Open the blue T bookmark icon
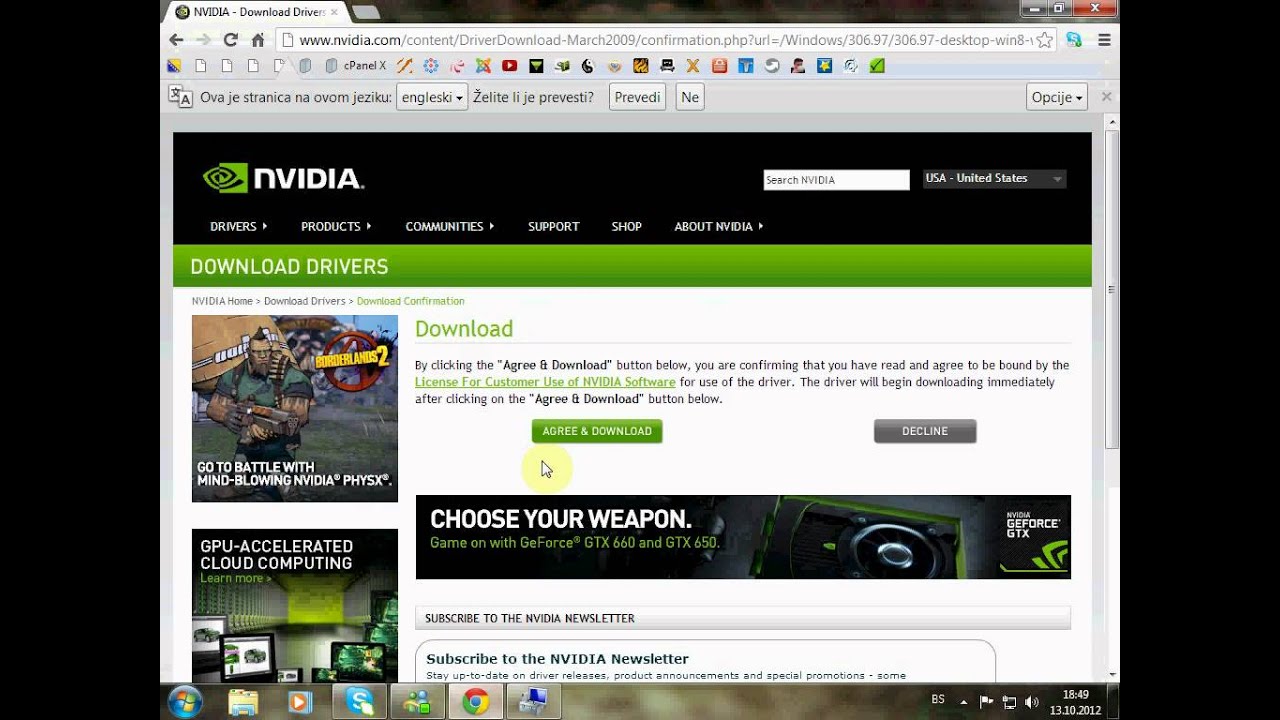1280x720 pixels. [x=745, y=66]
